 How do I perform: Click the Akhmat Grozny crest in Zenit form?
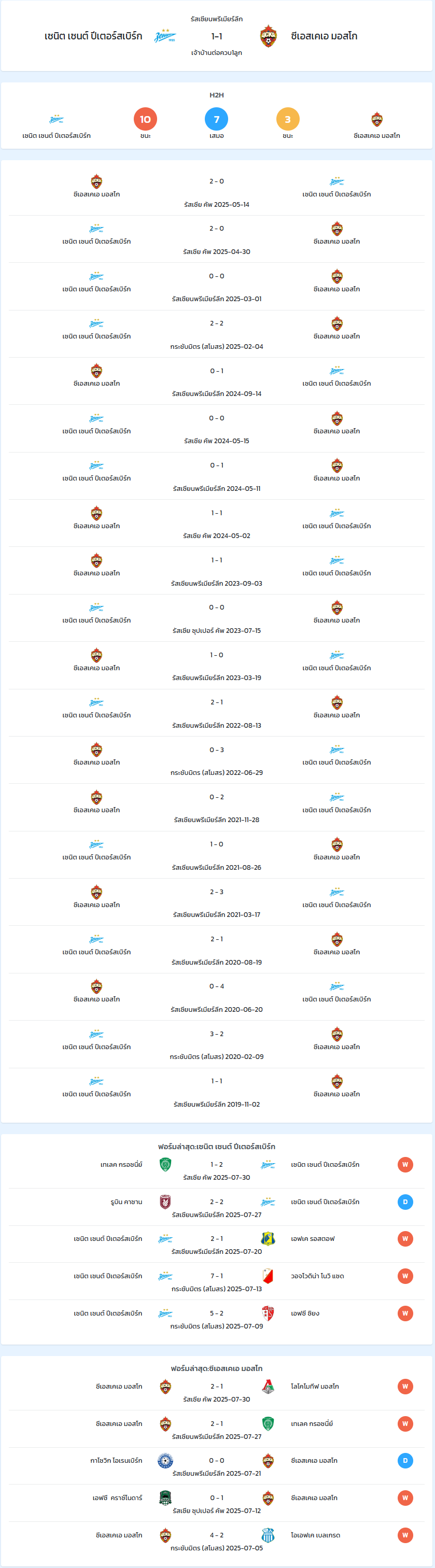pyautogui.click(x=165, y=1164)
